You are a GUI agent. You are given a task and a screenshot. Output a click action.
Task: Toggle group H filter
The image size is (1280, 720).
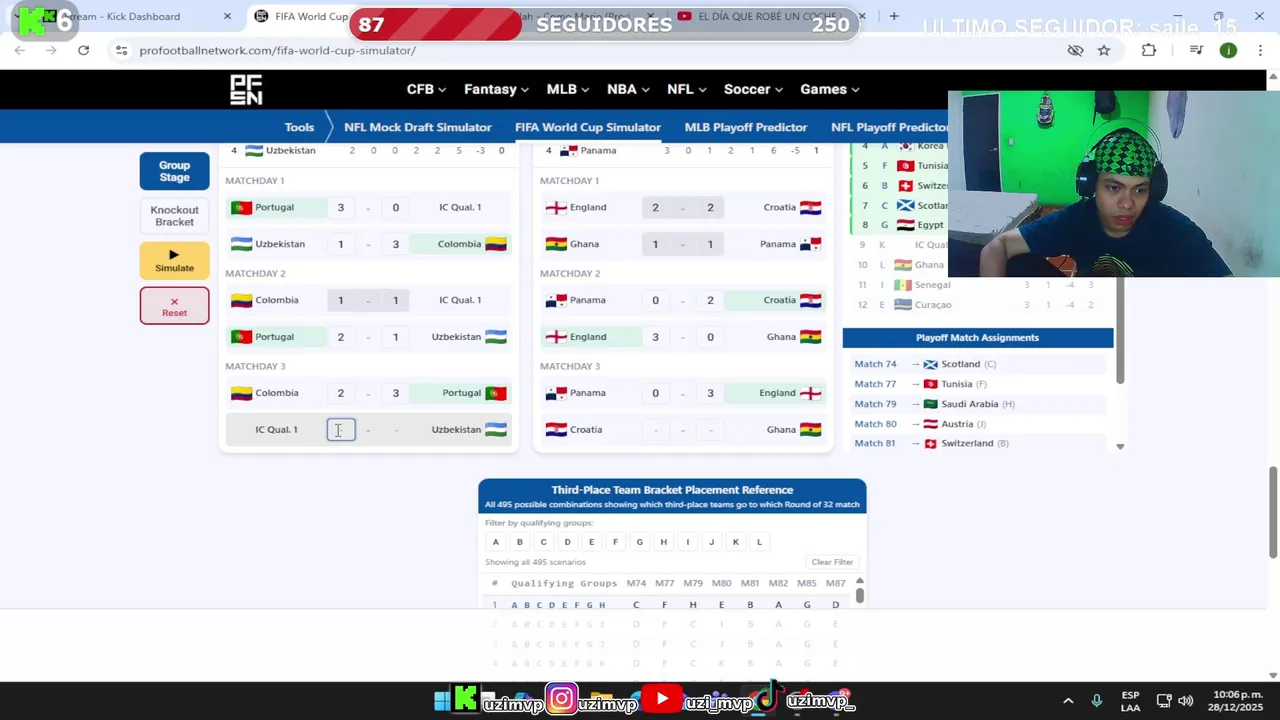[x=663, y=542]
